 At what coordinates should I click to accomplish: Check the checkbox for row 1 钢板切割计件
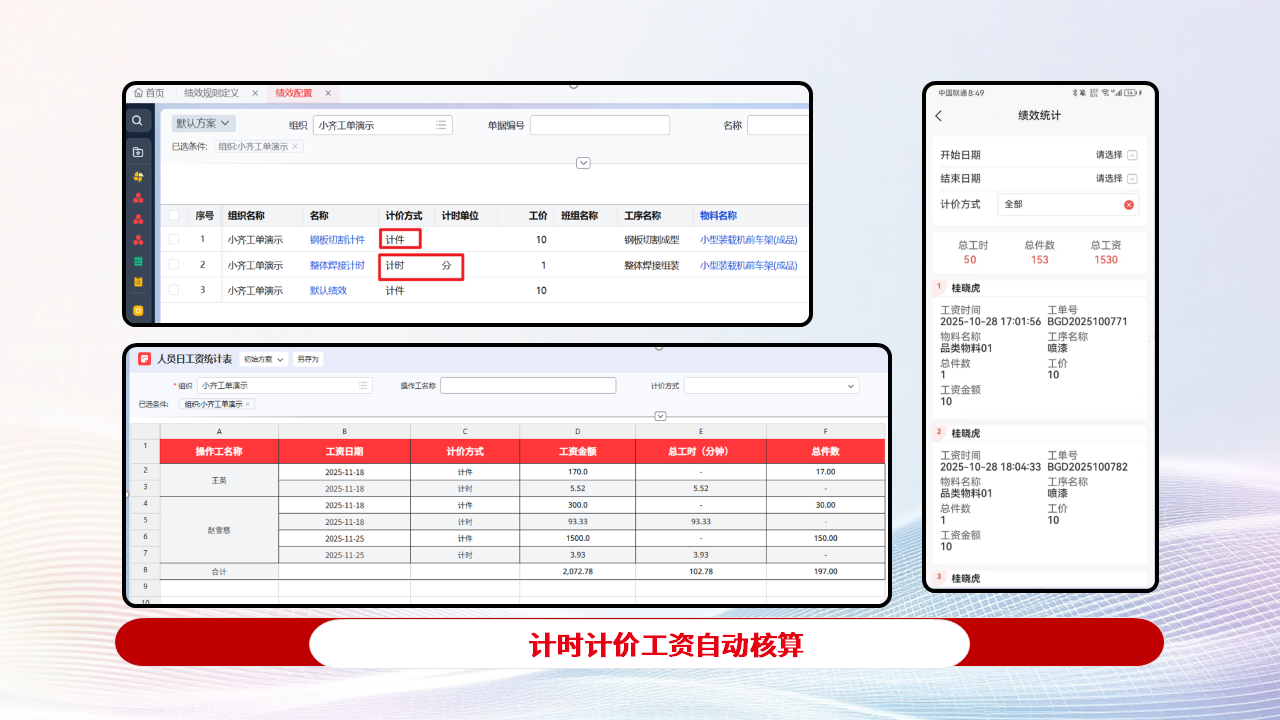tap(172, 238)
